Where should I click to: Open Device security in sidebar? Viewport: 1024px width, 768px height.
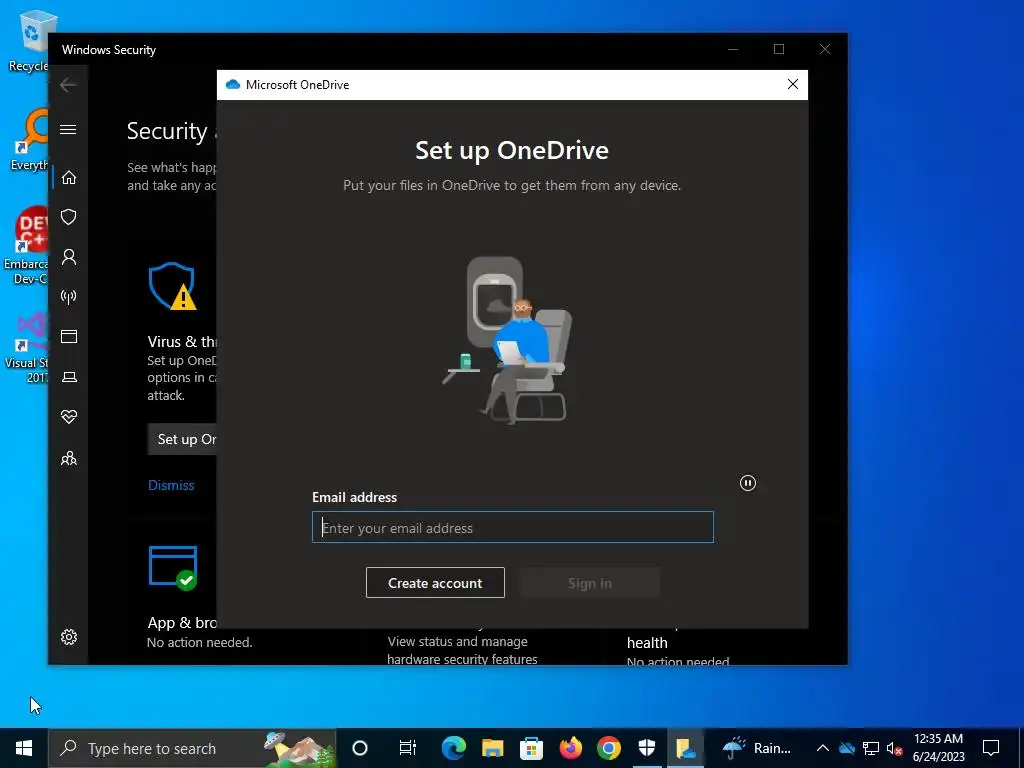click(69, 377)
